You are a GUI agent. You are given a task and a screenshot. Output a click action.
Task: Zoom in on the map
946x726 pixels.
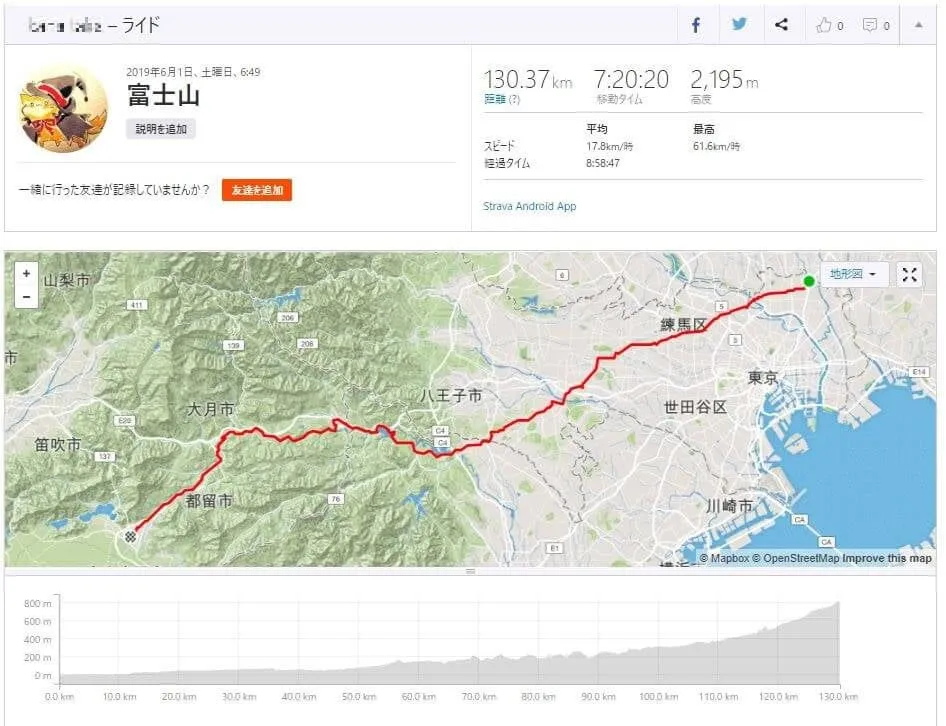26,273
